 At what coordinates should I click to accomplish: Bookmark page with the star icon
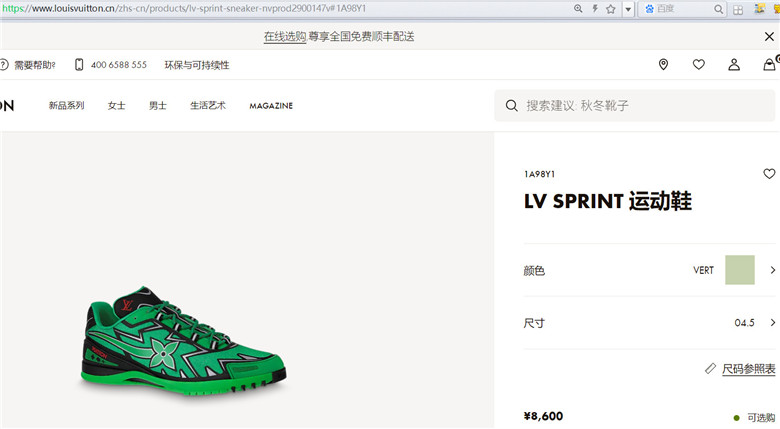pos(611,9)
